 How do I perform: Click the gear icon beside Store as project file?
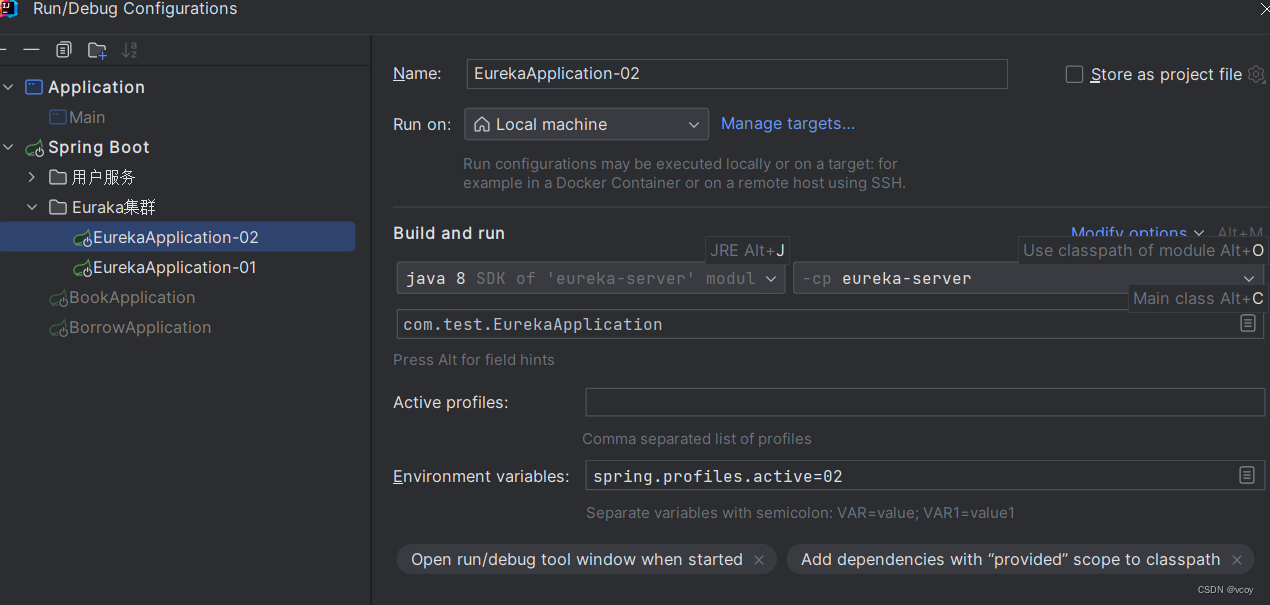click(1257, 74)
